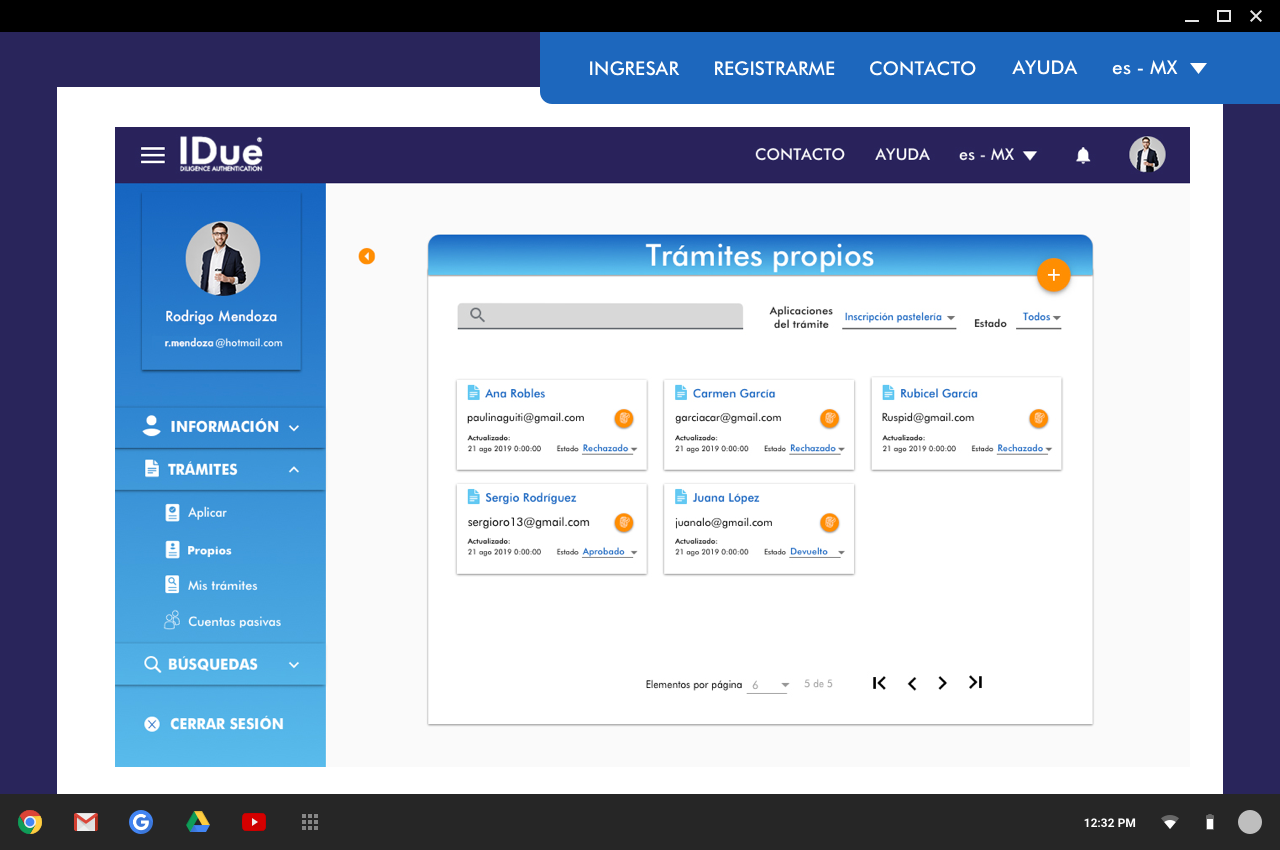1280x850 pixels.
Task: Change Sergio Rodríguez status Aprobado dropdown
Action: [609, 552]
